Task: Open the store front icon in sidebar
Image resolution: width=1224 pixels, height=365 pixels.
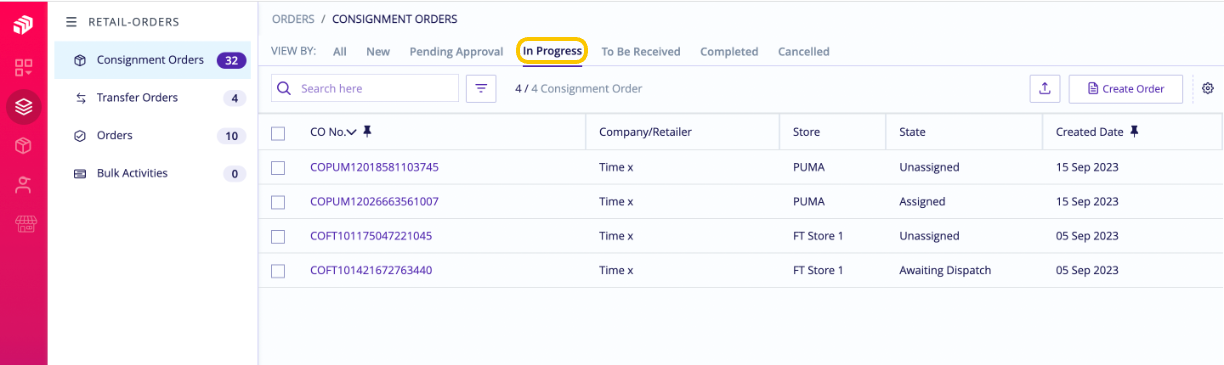Action: point(23,223)
